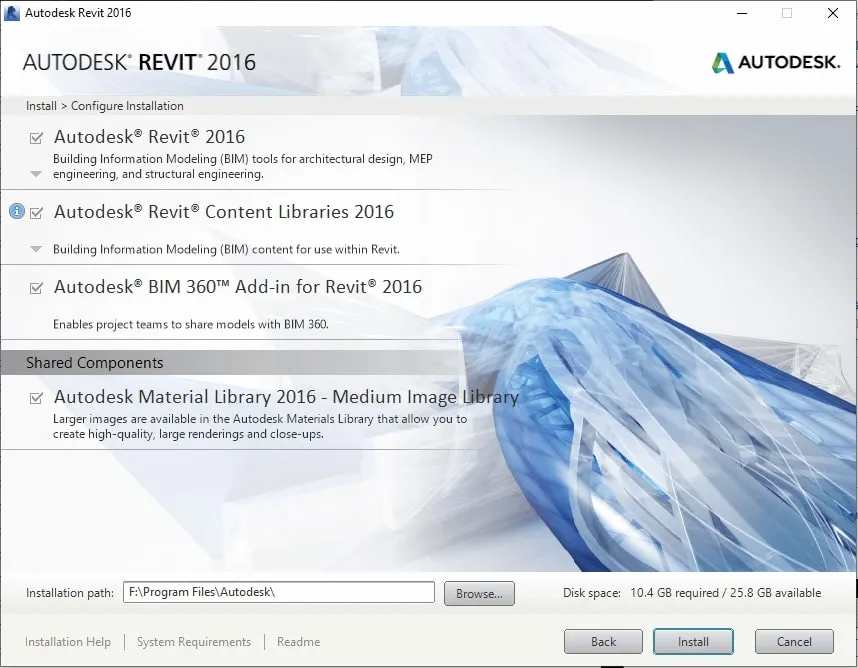Open the System Requirements link
This screenshot has height=668, width=858.
coord(194,642)
